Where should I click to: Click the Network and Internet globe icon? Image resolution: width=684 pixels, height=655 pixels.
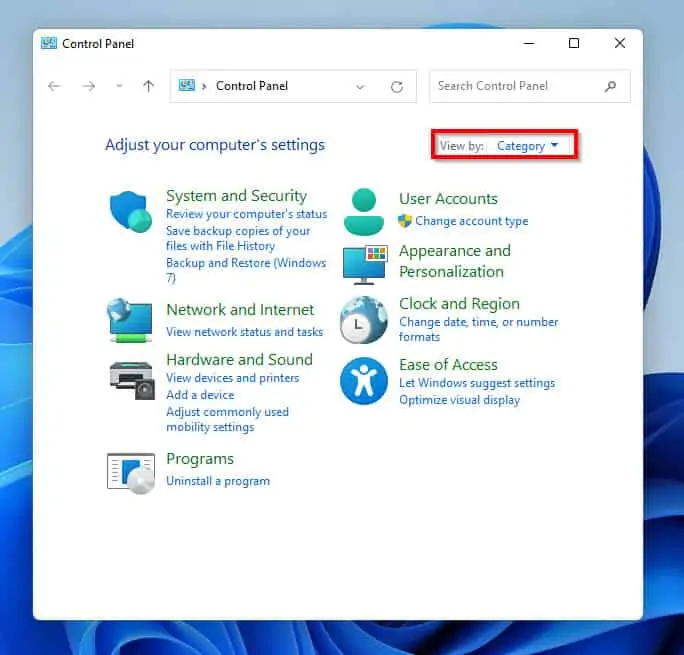click(x=130, y=321)
